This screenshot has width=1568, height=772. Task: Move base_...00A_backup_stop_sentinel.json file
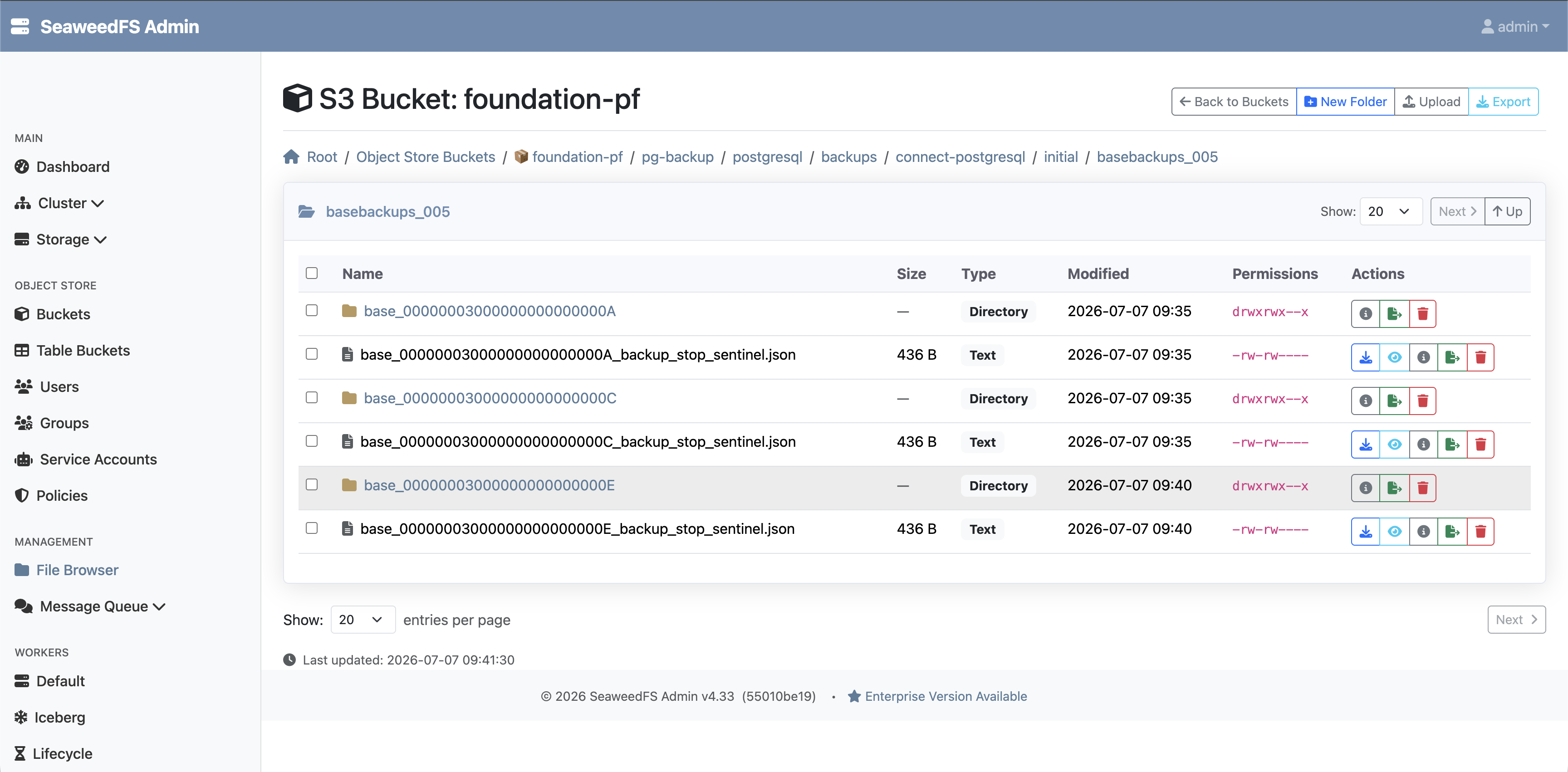[1452, 357]
